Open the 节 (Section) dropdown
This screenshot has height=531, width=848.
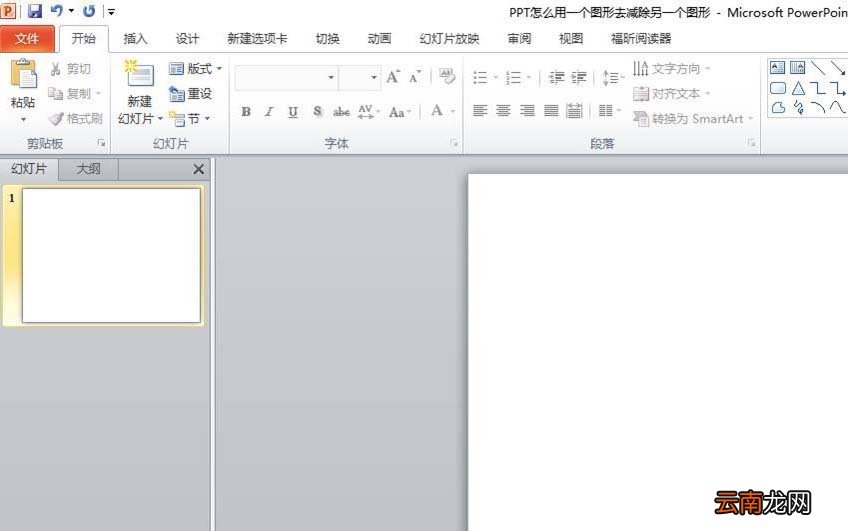pyautogui.click(x=190, y=118)
